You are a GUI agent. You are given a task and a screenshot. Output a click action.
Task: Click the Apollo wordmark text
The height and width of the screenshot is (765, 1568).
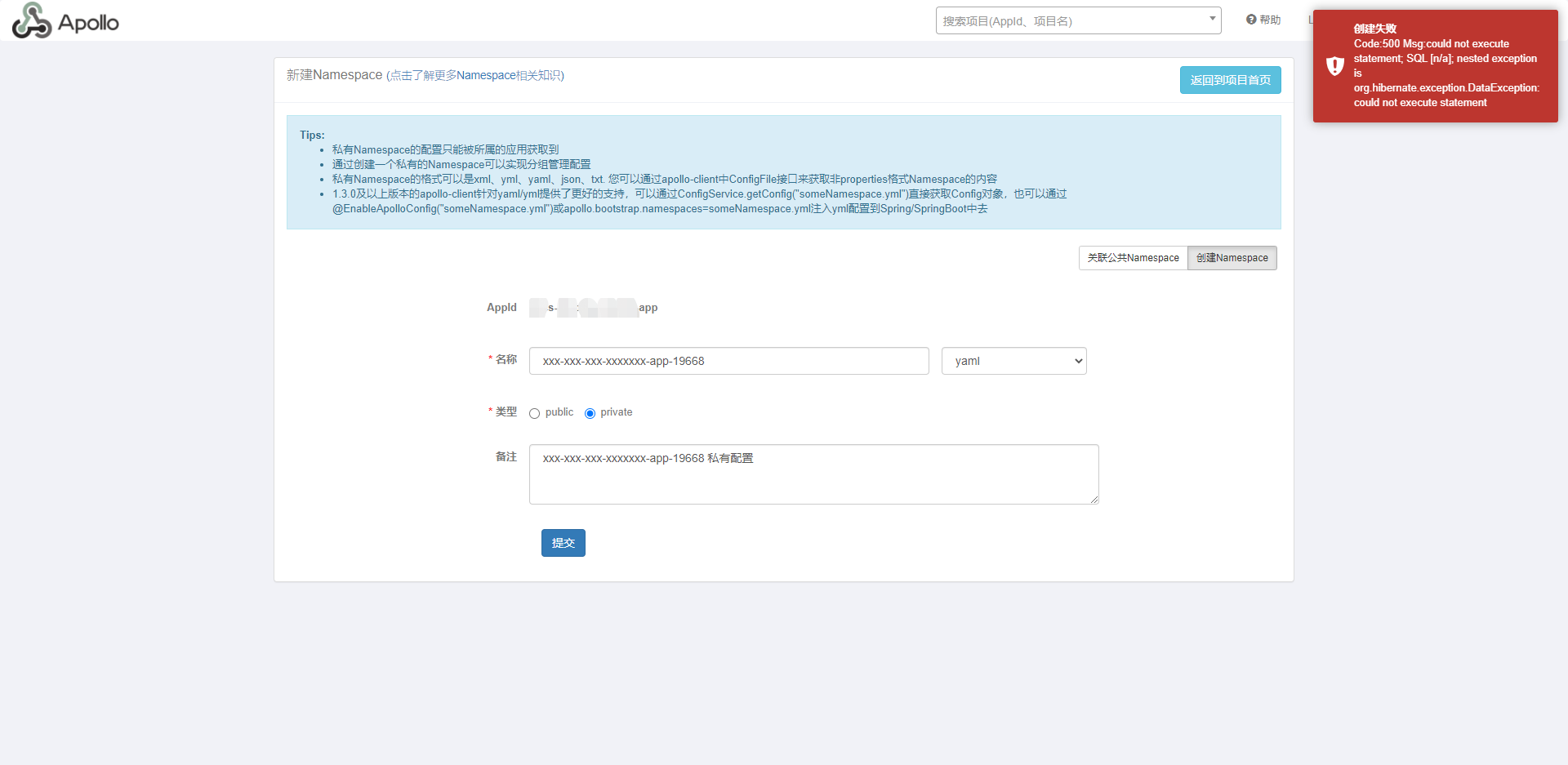point(91,20)
